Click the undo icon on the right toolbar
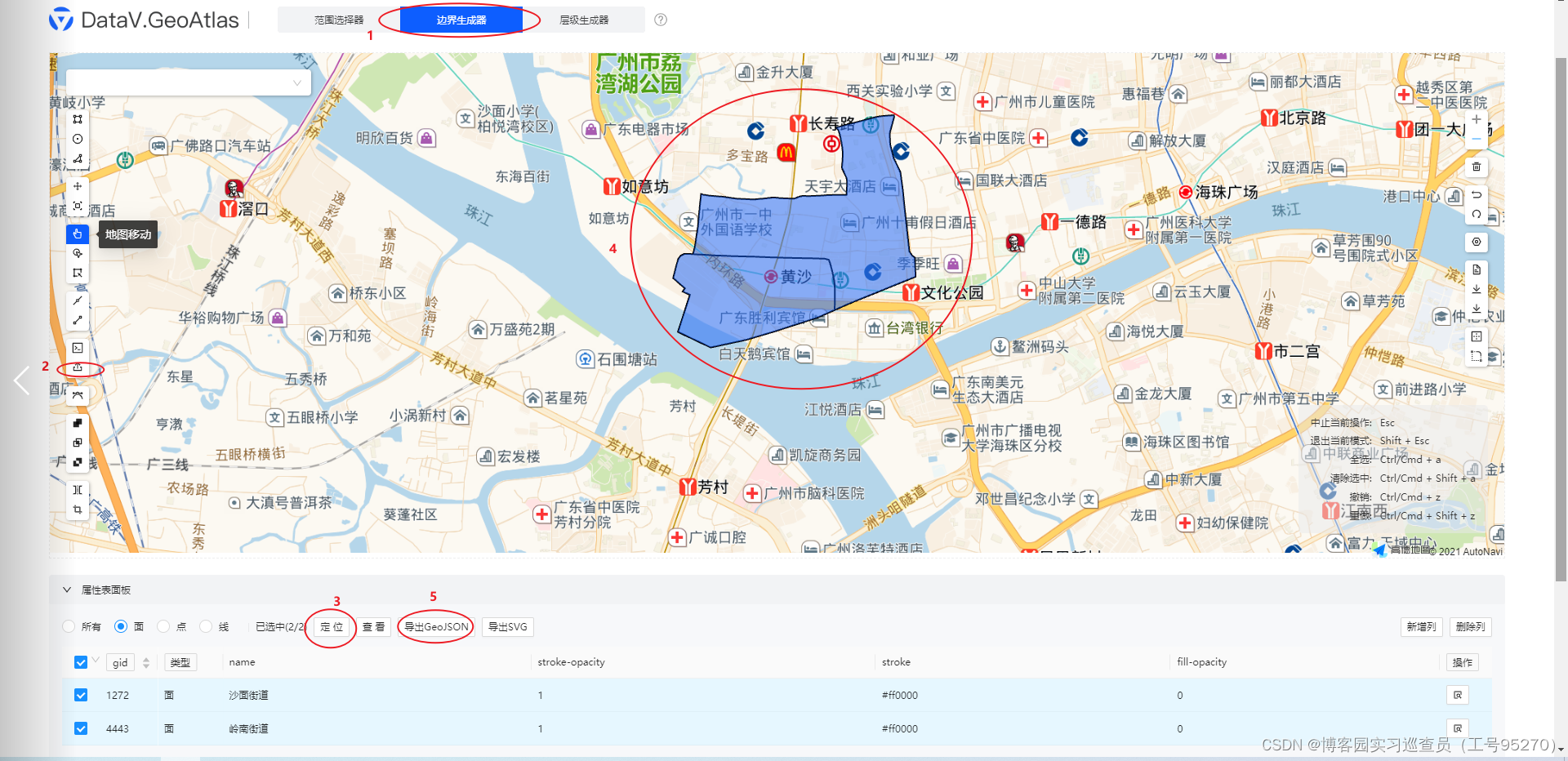1568x761 pixels. 1477,195
